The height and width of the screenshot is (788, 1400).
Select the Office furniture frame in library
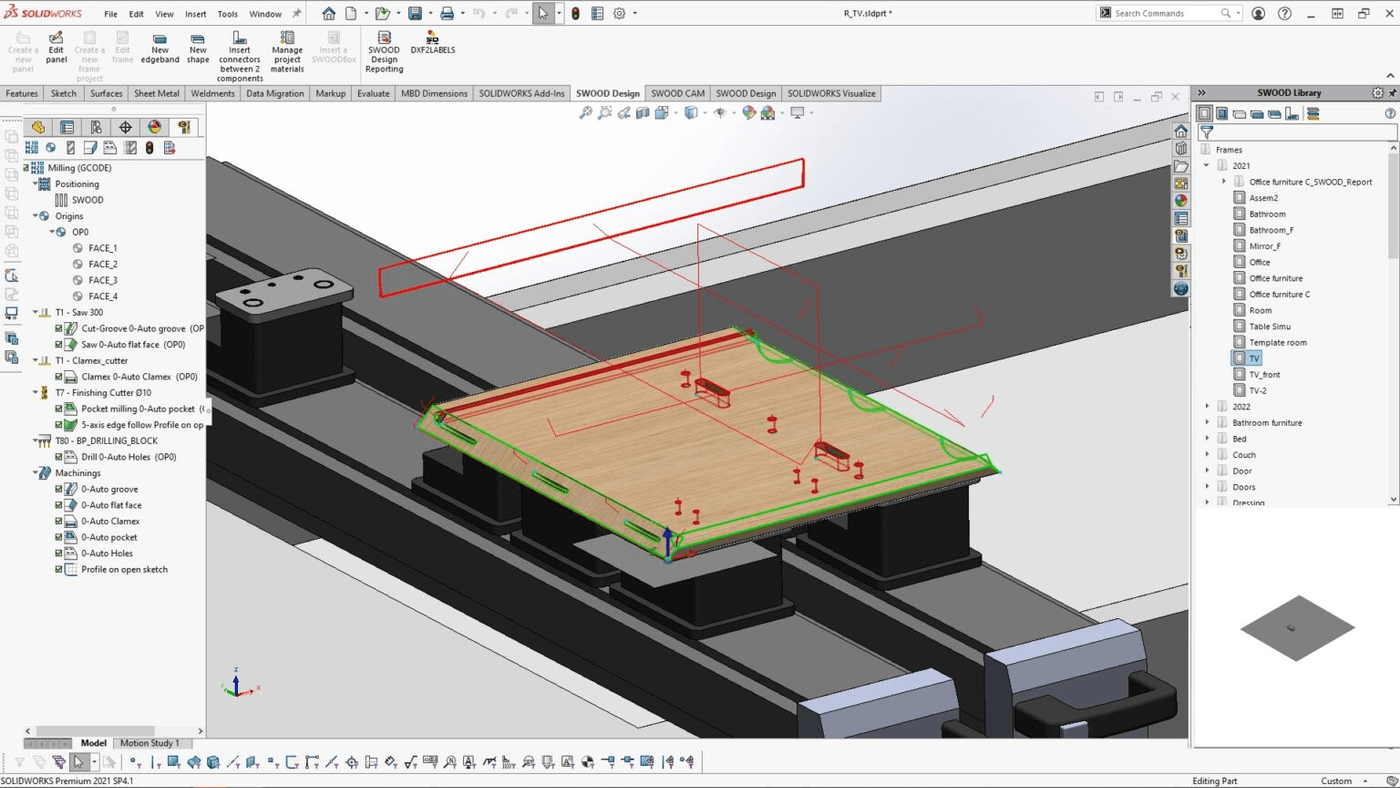click(1275, 278)
